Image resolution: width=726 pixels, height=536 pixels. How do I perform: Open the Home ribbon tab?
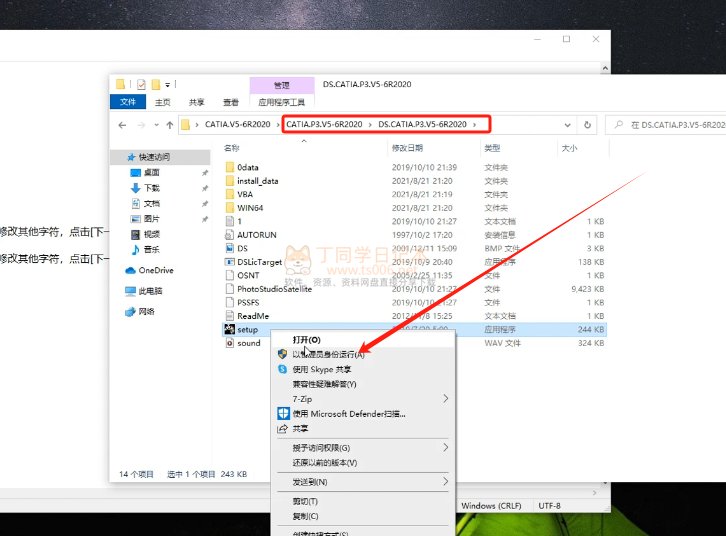tap(163, 102)
